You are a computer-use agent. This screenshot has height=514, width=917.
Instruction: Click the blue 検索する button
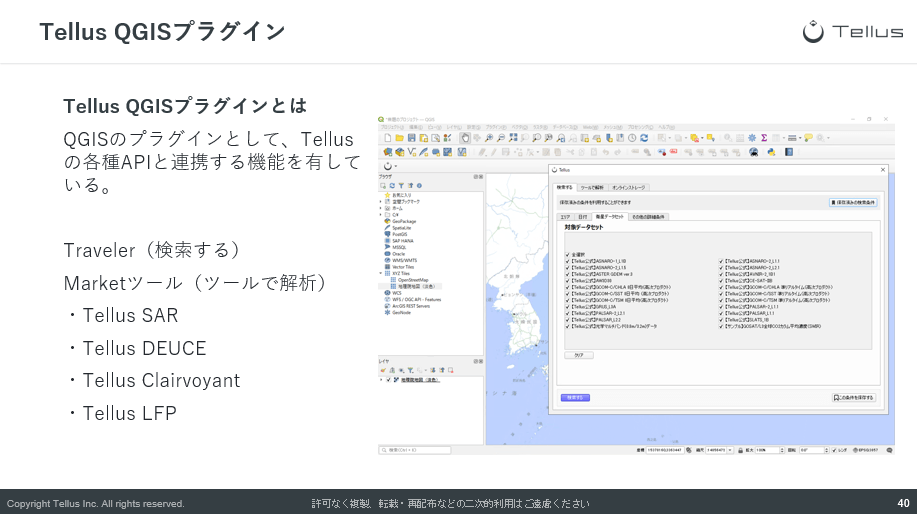click(575, 398)
